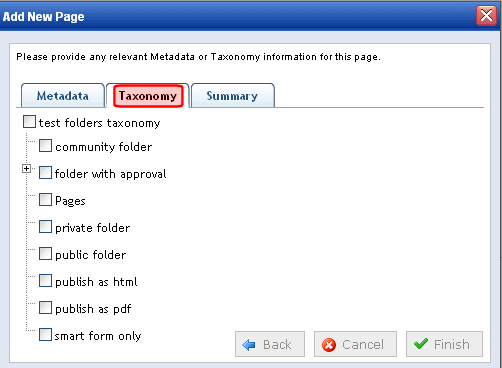The height and width of the screenshot is (368, 502).
Task: Click the Finish button label
Action: pyautogui.click(x=452, y=344)
